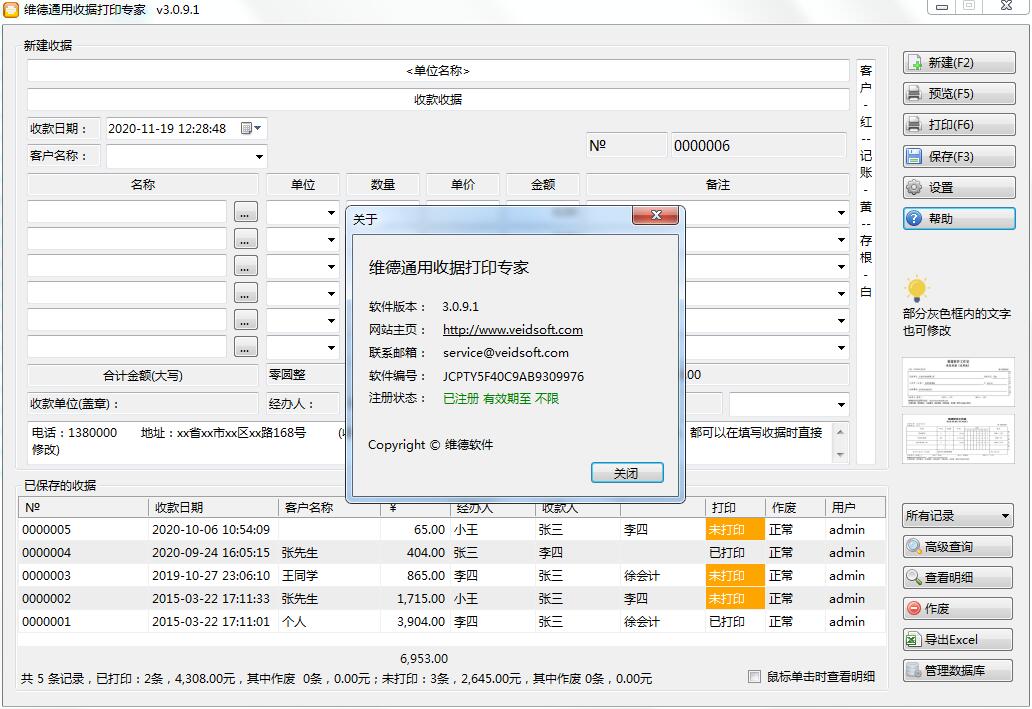The width and height of the screenshot is (1032, 709).
Task: Open dropdown right of 经办人 row
Action: pos(841,404)
